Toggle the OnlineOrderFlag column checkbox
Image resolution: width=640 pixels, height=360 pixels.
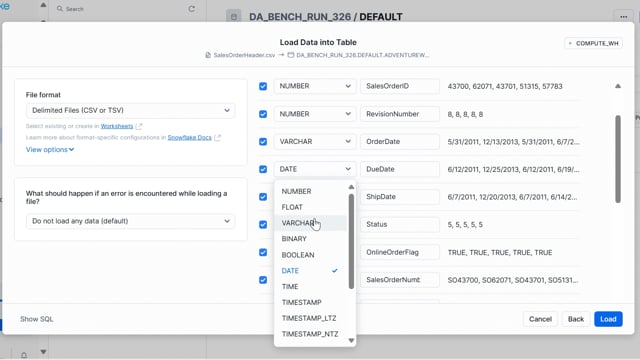coord(263,252)
